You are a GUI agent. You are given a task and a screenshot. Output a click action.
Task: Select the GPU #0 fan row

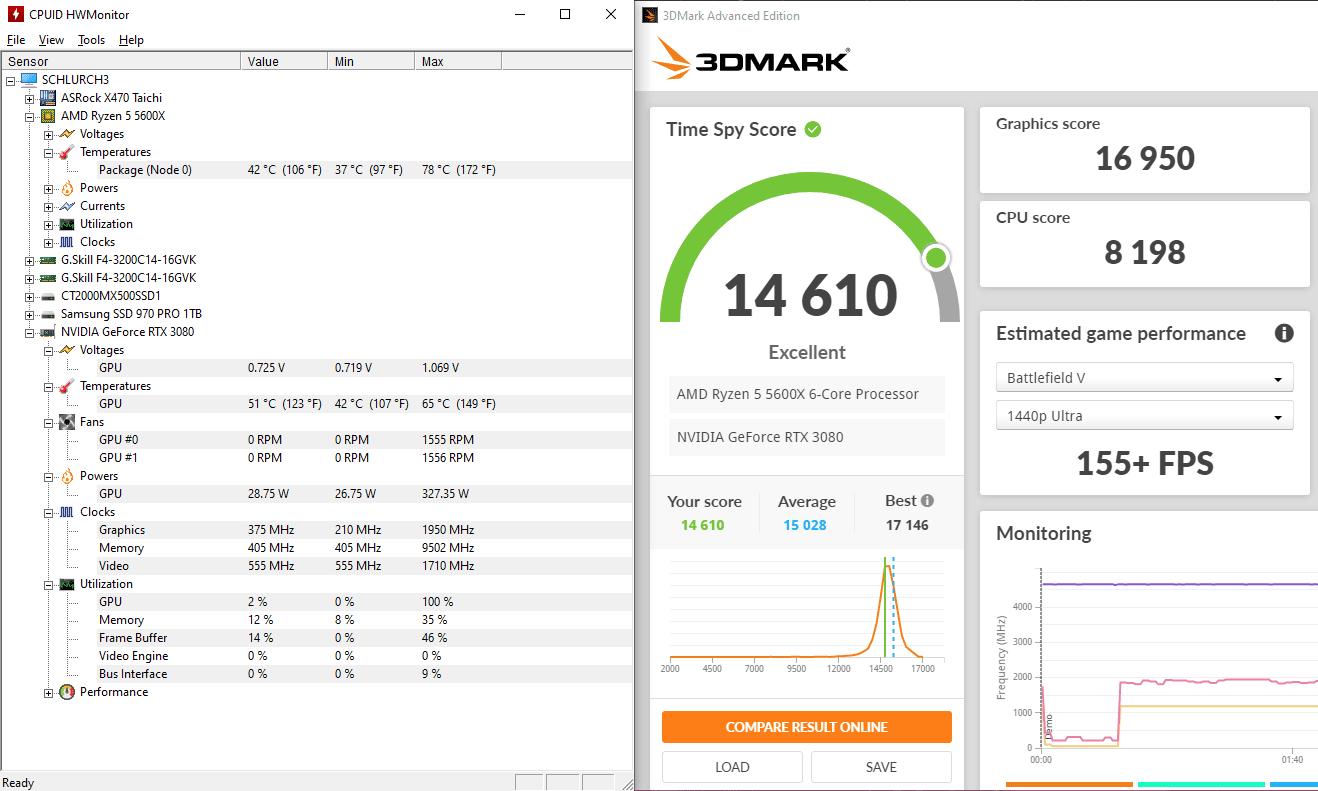point(317,440)
